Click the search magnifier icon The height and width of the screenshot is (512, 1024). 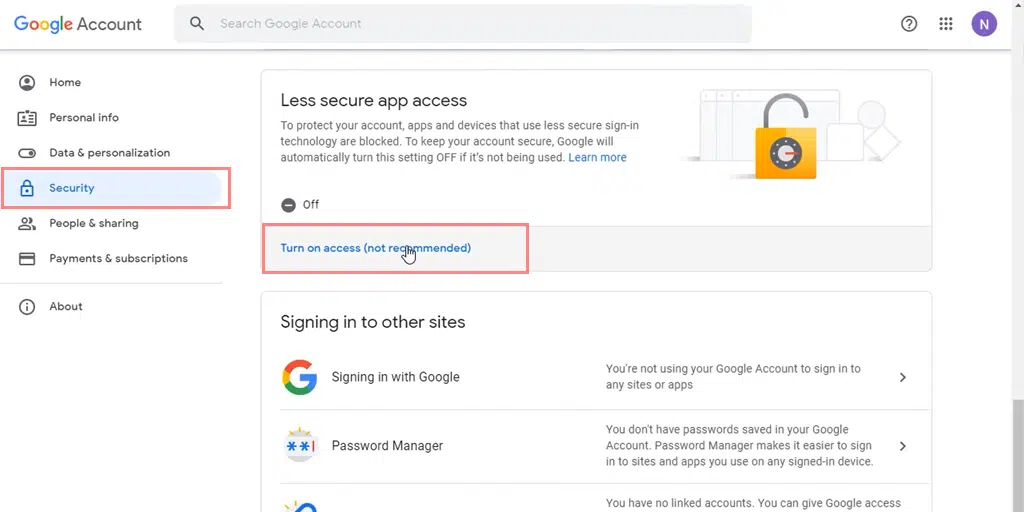(x=197, y=23)
